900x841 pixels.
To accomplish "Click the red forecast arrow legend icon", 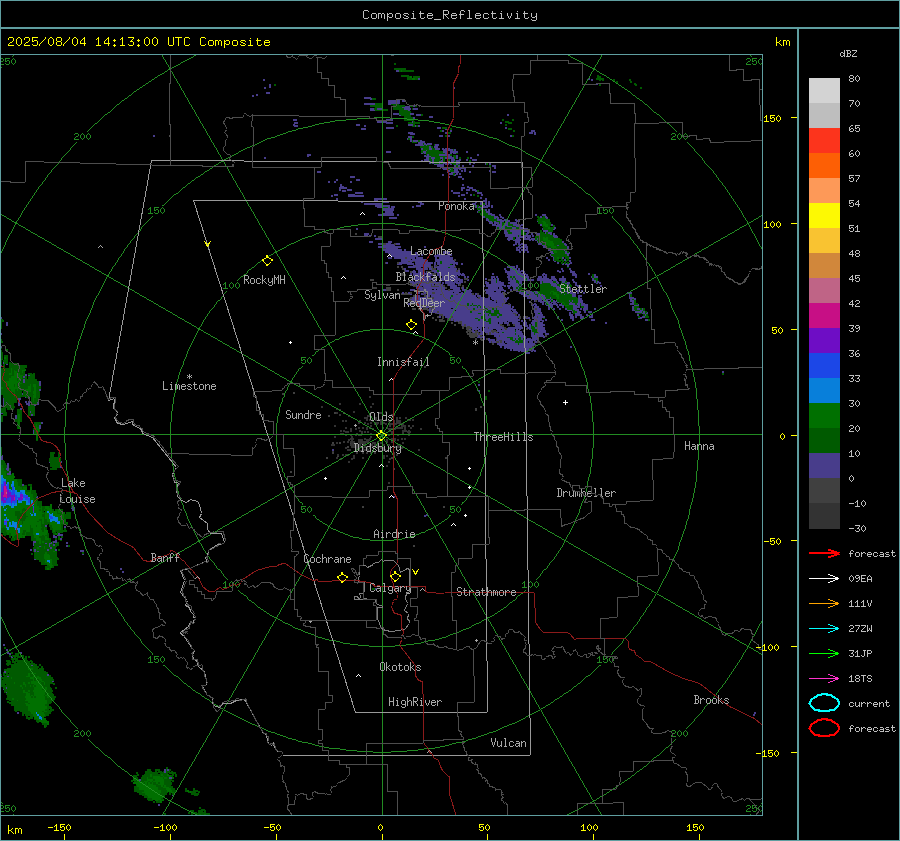I will [x=824, y=553].
